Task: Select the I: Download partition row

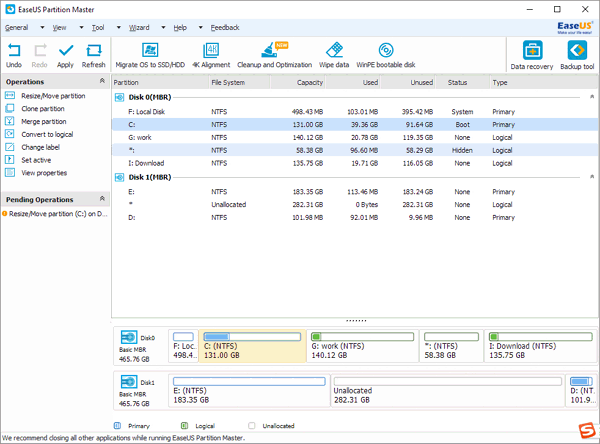Action: coord(355,163)
